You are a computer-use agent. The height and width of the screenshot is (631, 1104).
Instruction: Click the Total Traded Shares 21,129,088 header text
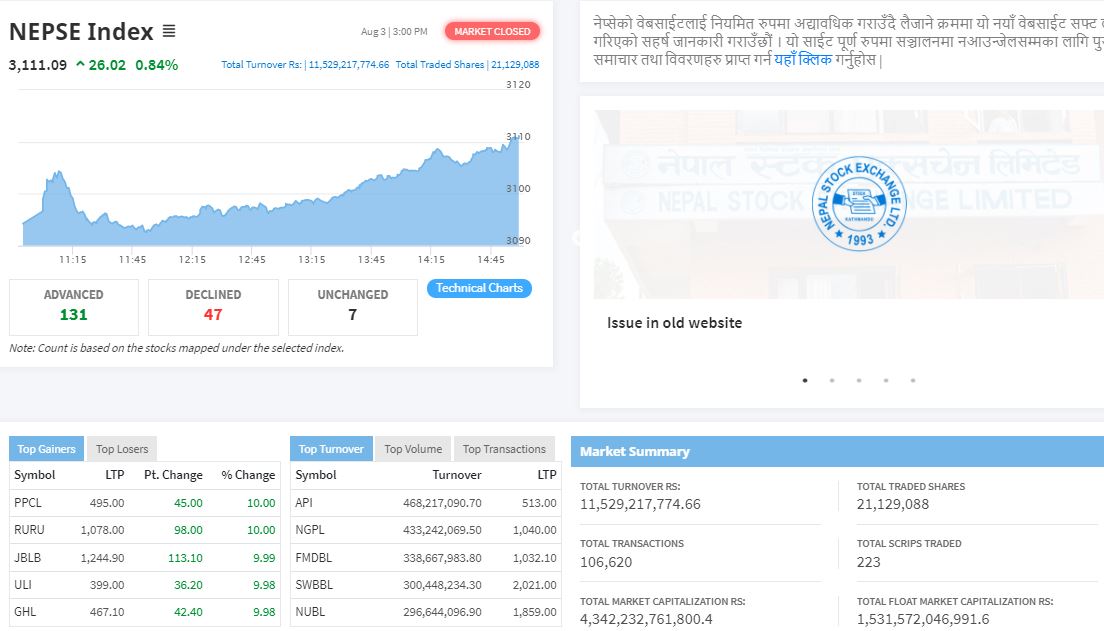point(468,64)
